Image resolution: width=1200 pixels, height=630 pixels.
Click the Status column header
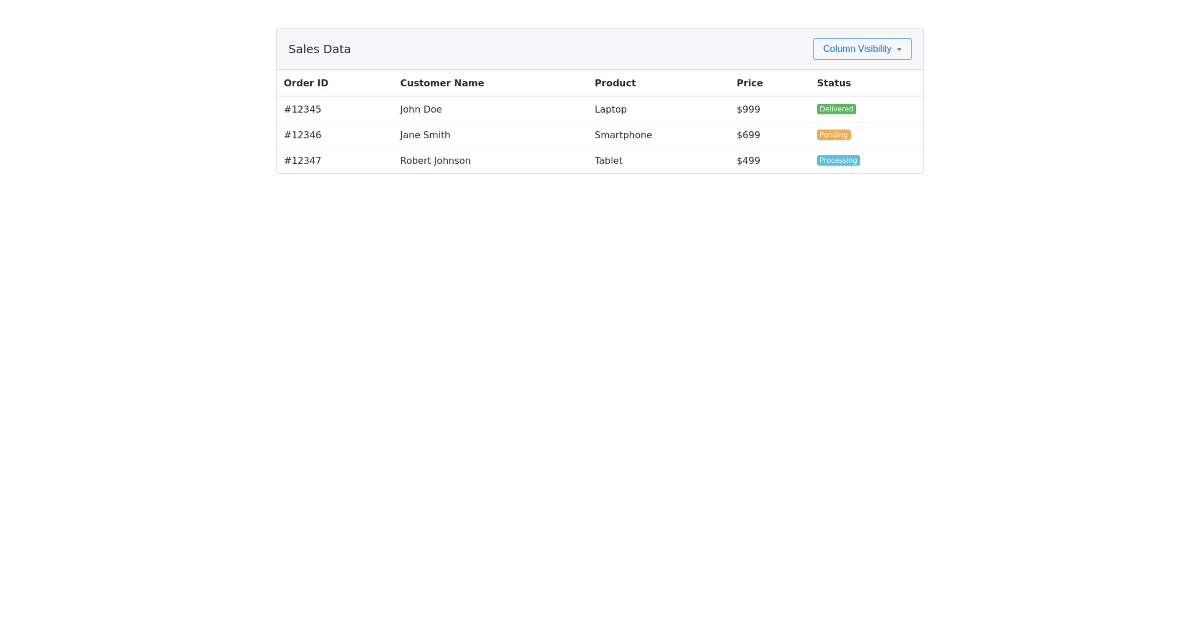click(x=833, y=83)
